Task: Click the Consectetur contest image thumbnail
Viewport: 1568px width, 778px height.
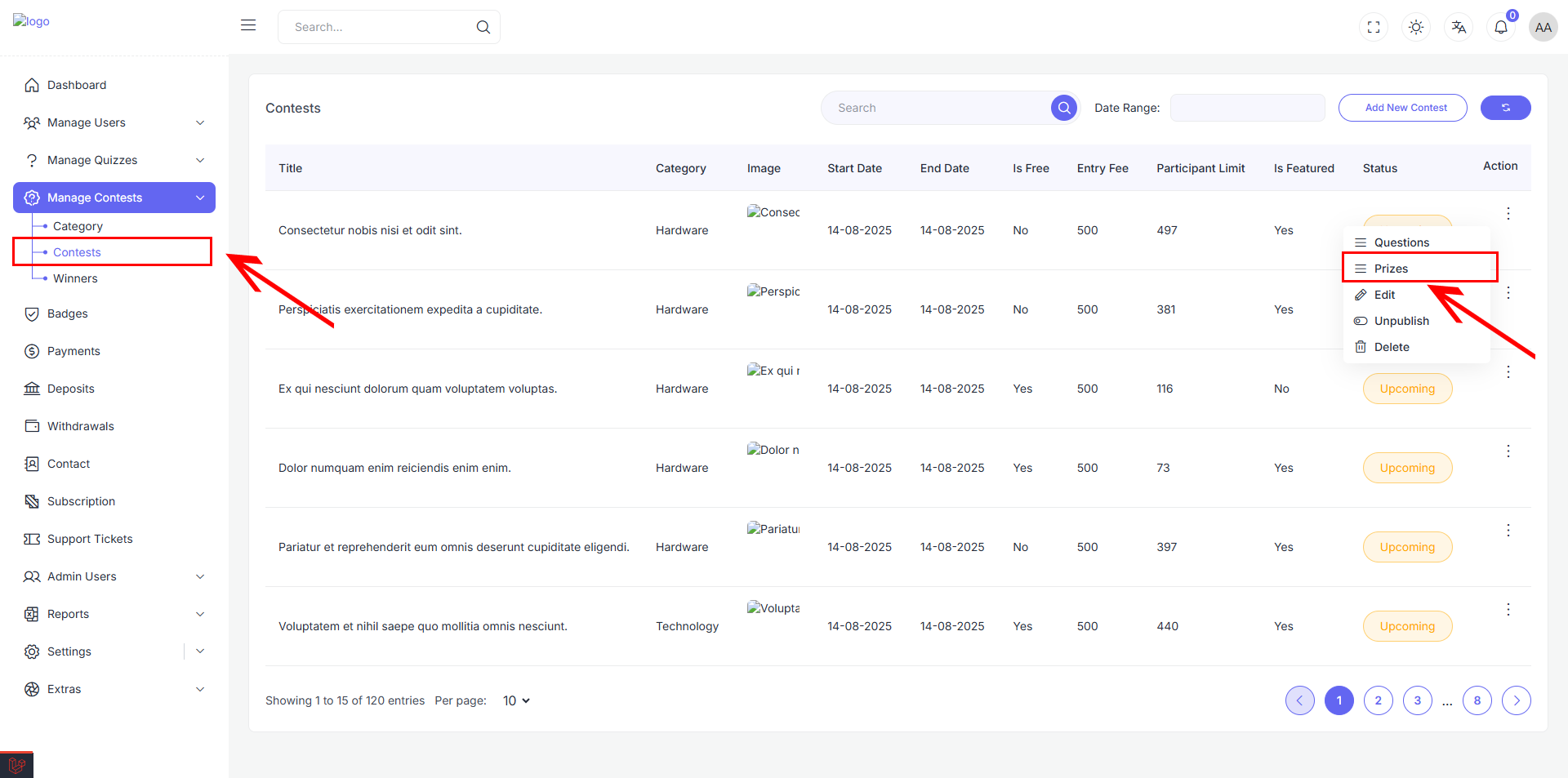Action: click(x=773, y=212)
